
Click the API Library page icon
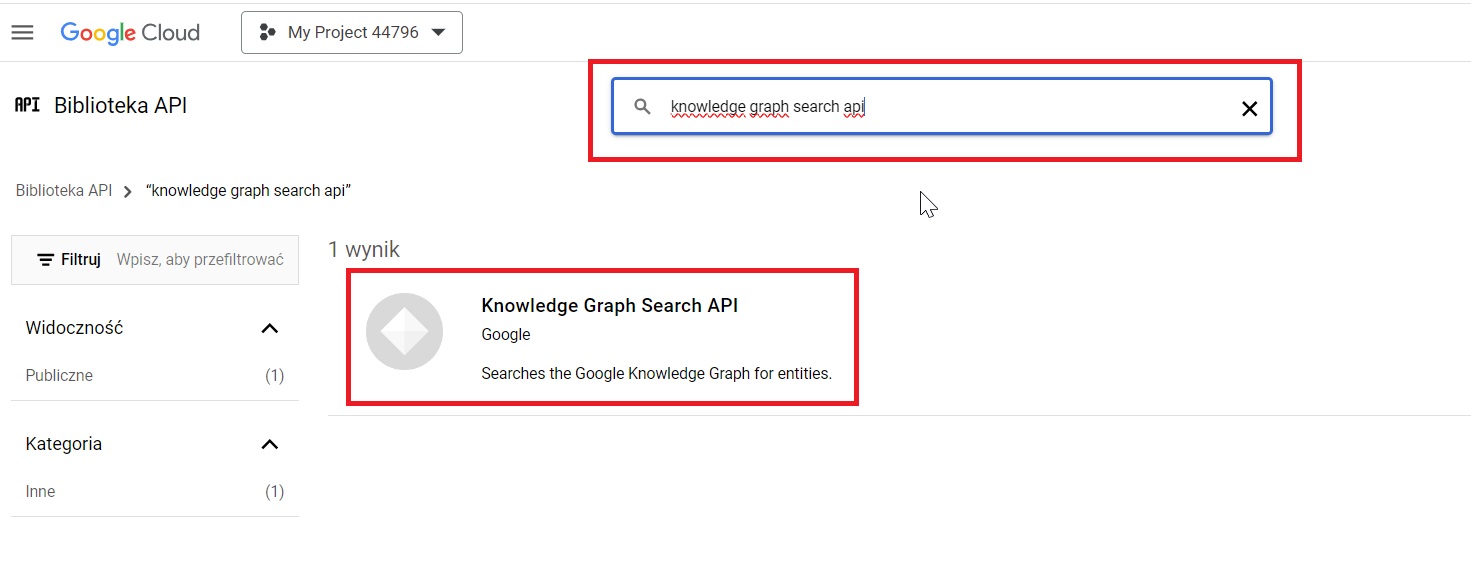pos(26,103)
